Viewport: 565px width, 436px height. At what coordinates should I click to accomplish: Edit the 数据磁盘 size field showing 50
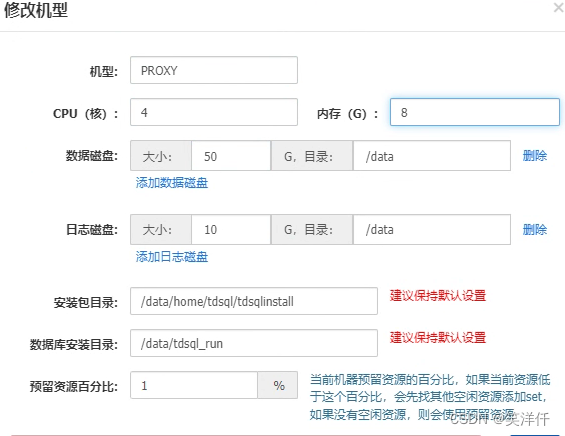(231, 156)
